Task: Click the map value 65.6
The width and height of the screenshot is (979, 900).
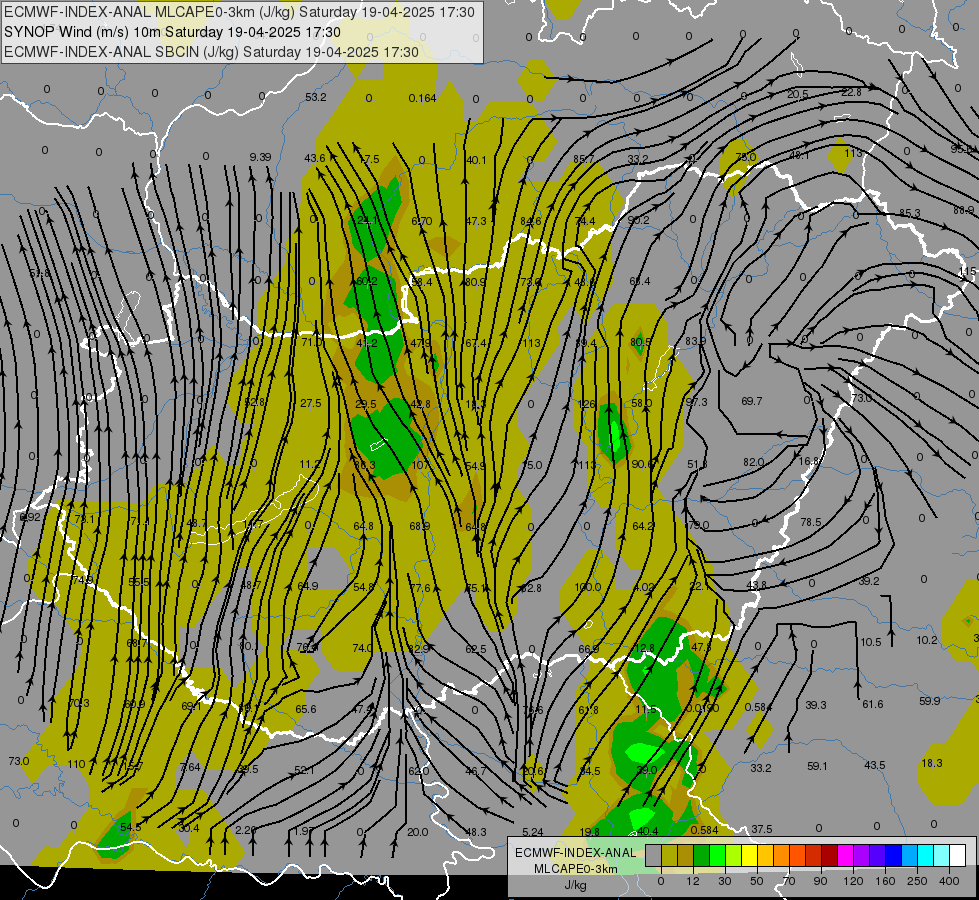Action: [x=306, y=710]
